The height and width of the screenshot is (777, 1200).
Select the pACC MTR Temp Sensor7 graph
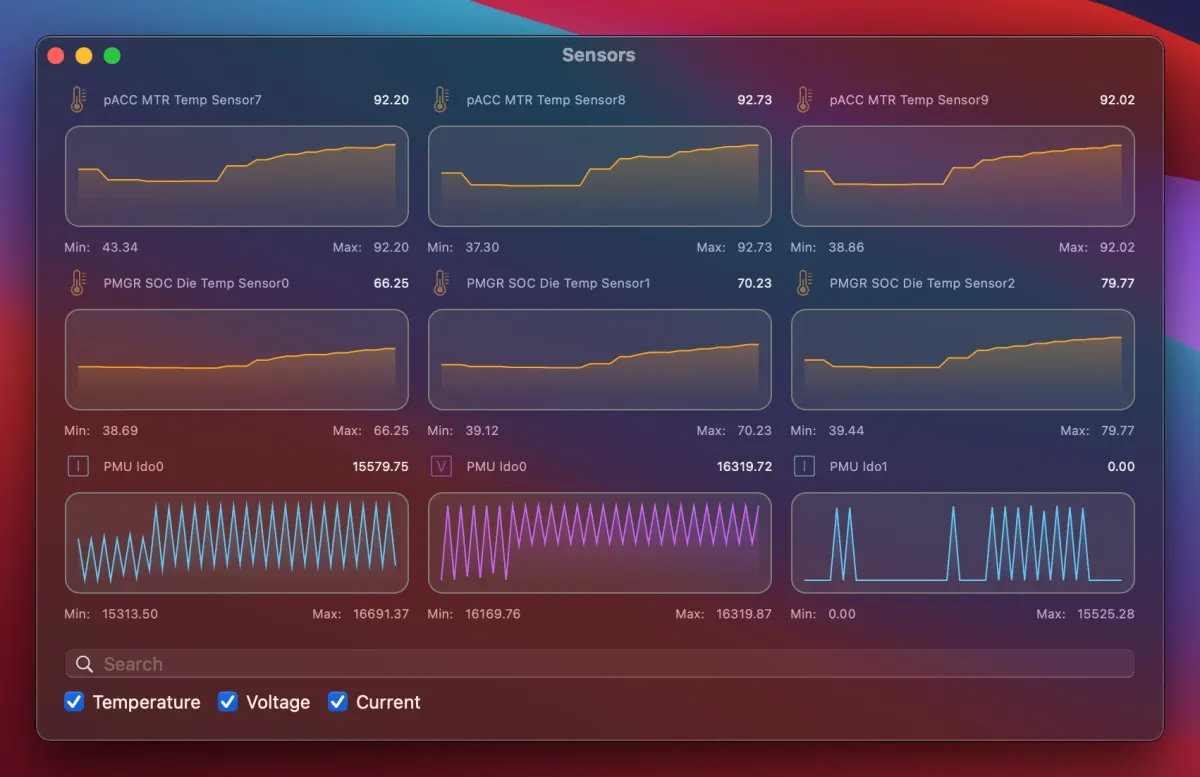coord(237,176)
